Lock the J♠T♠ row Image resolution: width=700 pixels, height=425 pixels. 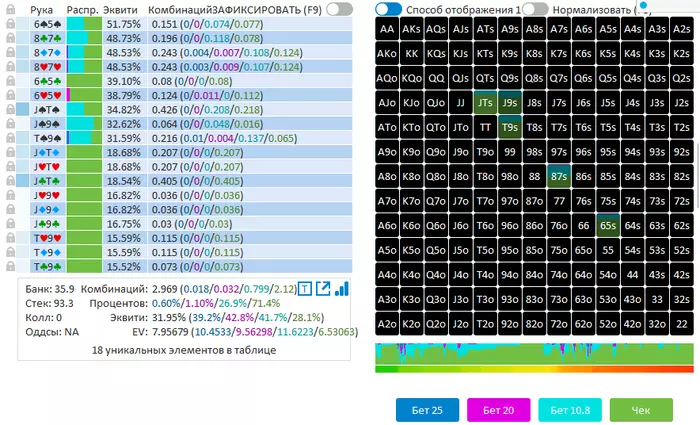[10, 110]
